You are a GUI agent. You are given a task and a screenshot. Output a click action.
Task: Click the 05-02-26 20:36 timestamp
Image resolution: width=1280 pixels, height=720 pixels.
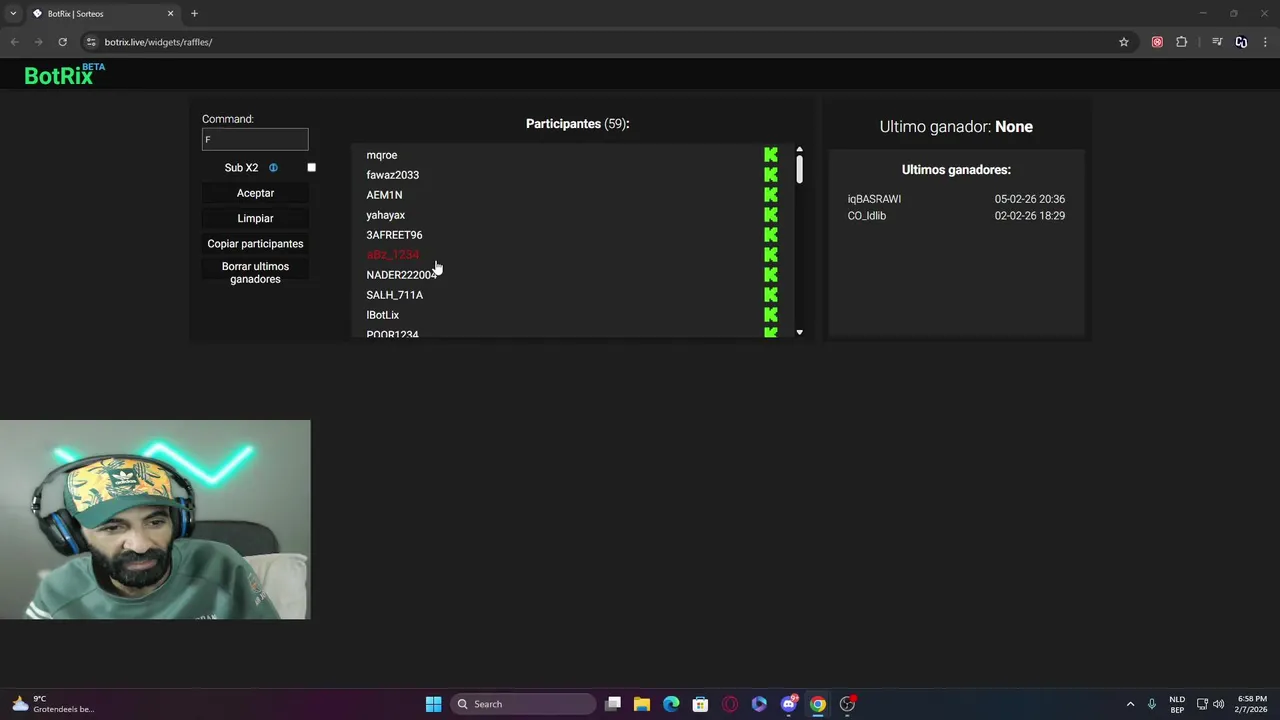1029,199
